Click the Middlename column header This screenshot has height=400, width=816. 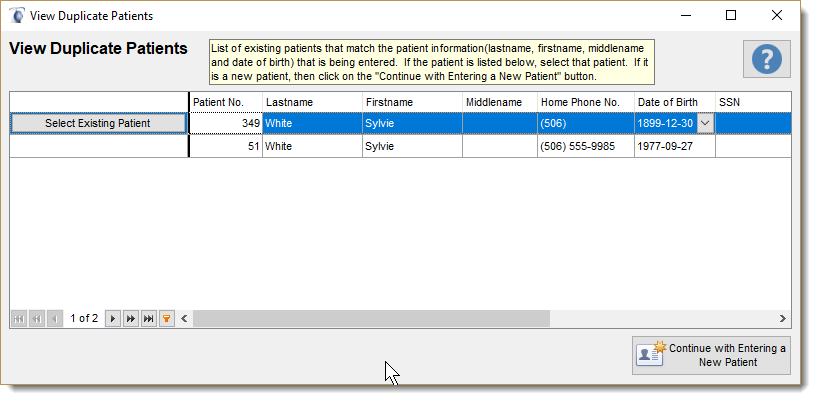click(500, 102)
